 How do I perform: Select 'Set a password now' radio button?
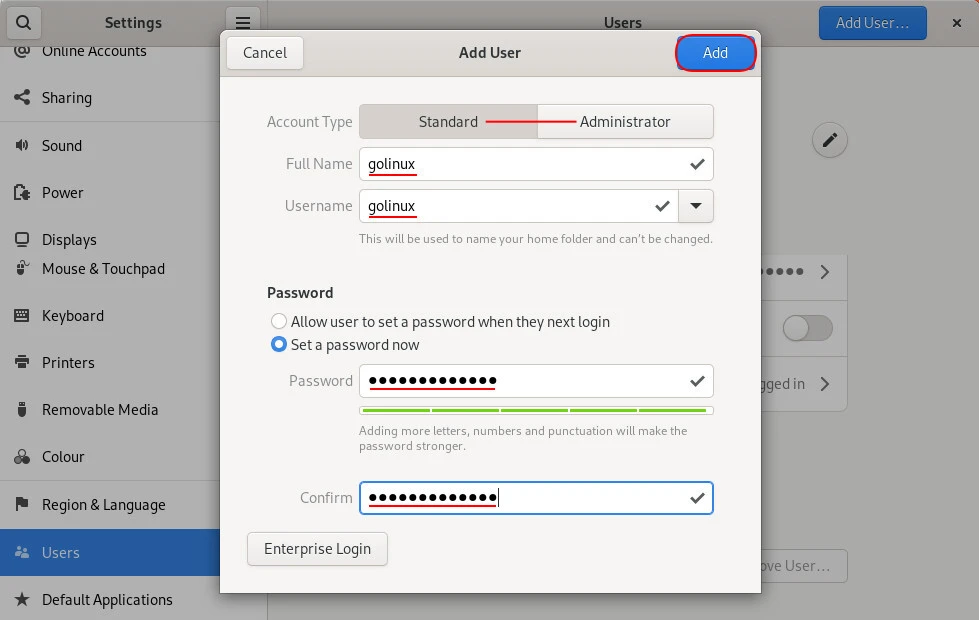click(x=279, y=345)
